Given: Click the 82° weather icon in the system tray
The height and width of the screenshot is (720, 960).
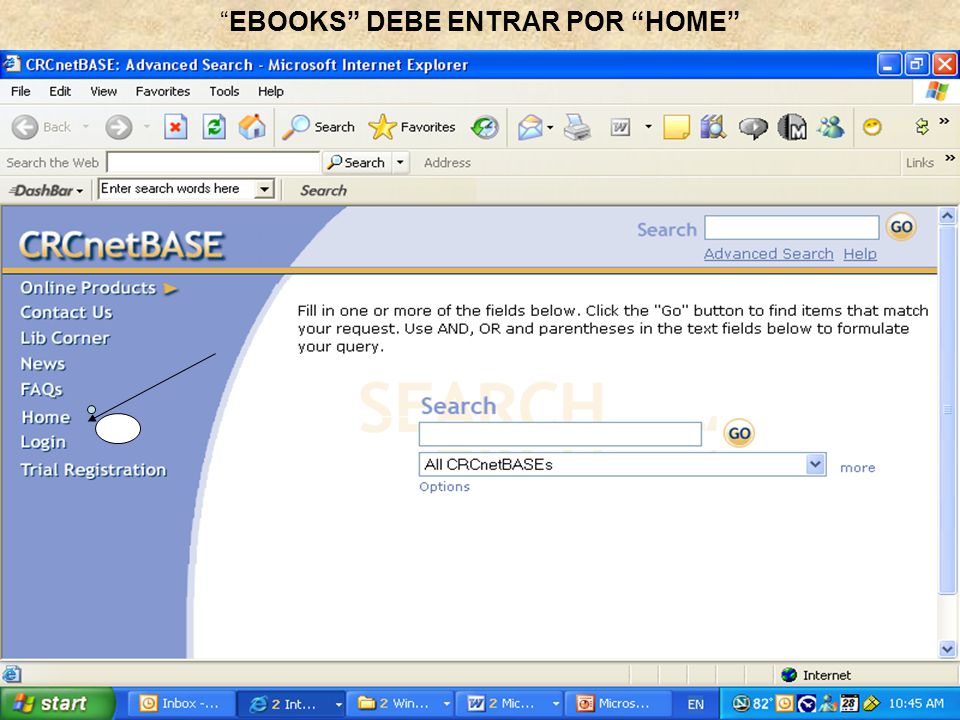Looking at the screenshot, I should (752, 703).
